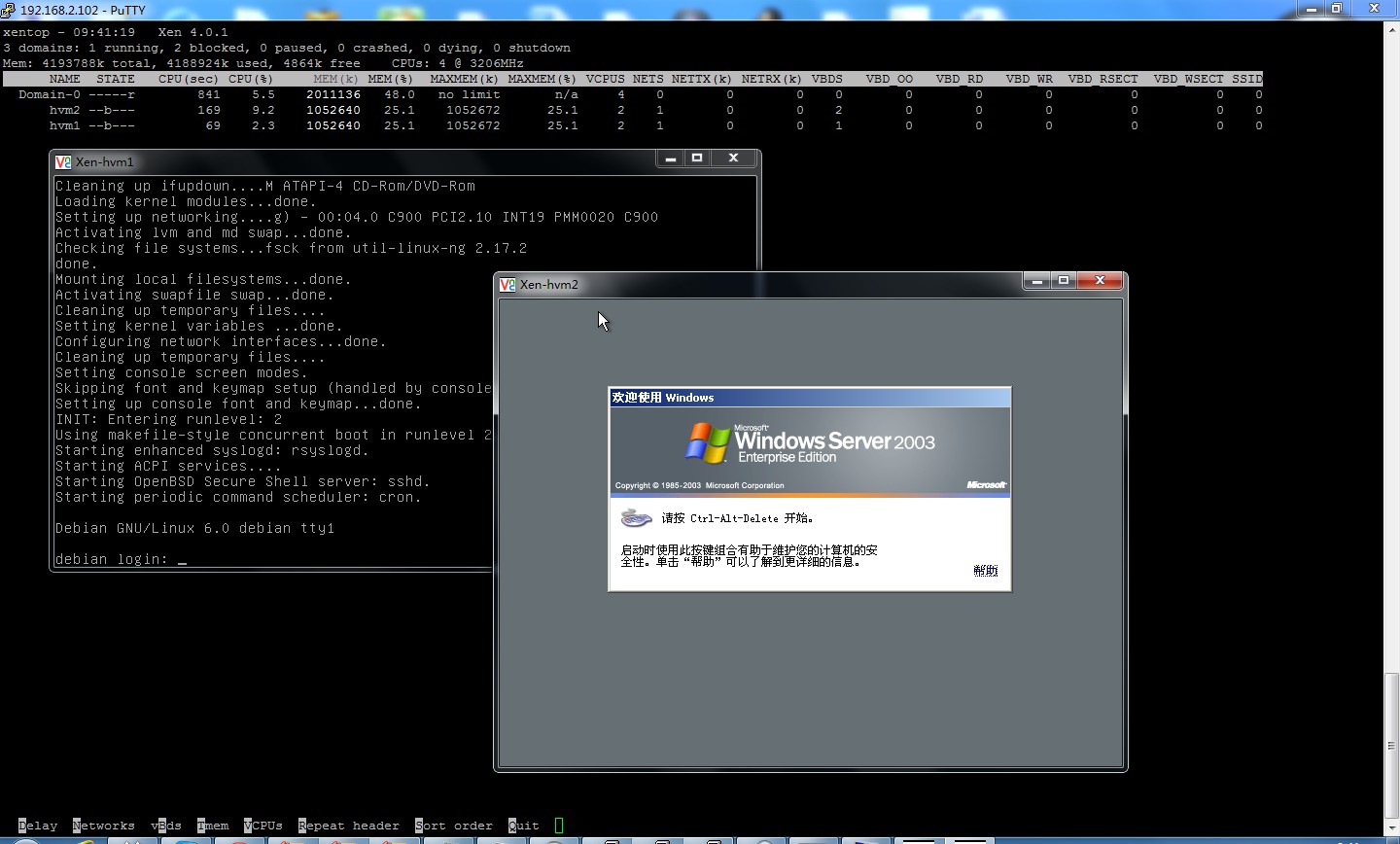Click the PuTTY icon in the title bar
Image resolution: width=1400 pixels, height=844 pixels.
click(x=8, y=10)
